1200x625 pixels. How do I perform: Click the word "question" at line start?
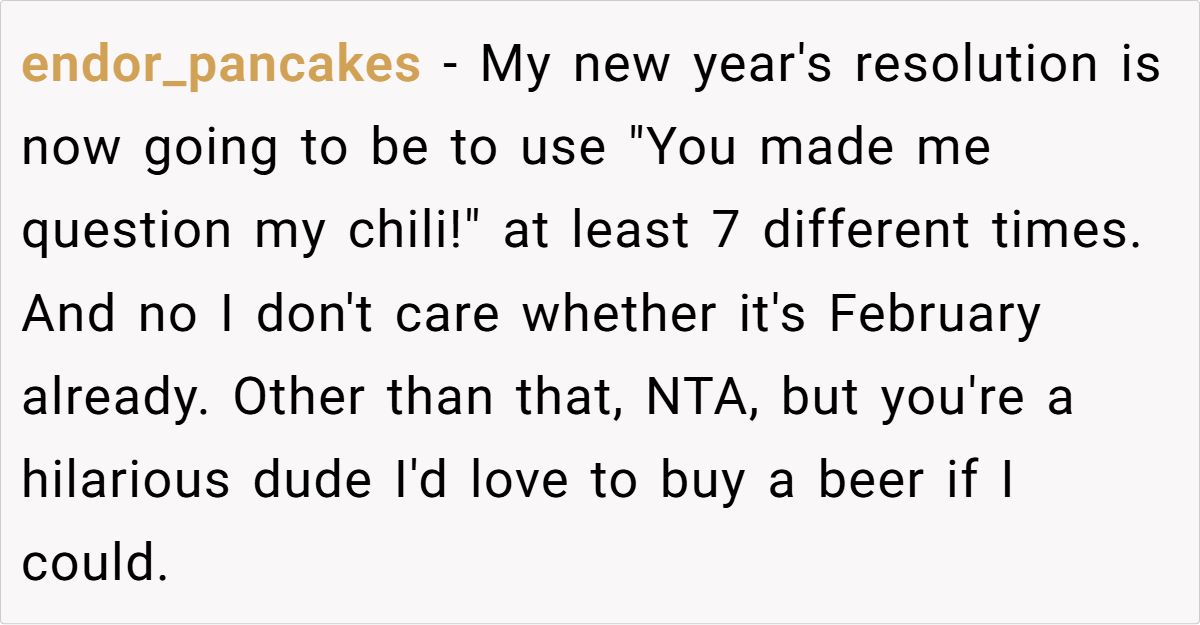pyautogui.click(x=126, y=232)
